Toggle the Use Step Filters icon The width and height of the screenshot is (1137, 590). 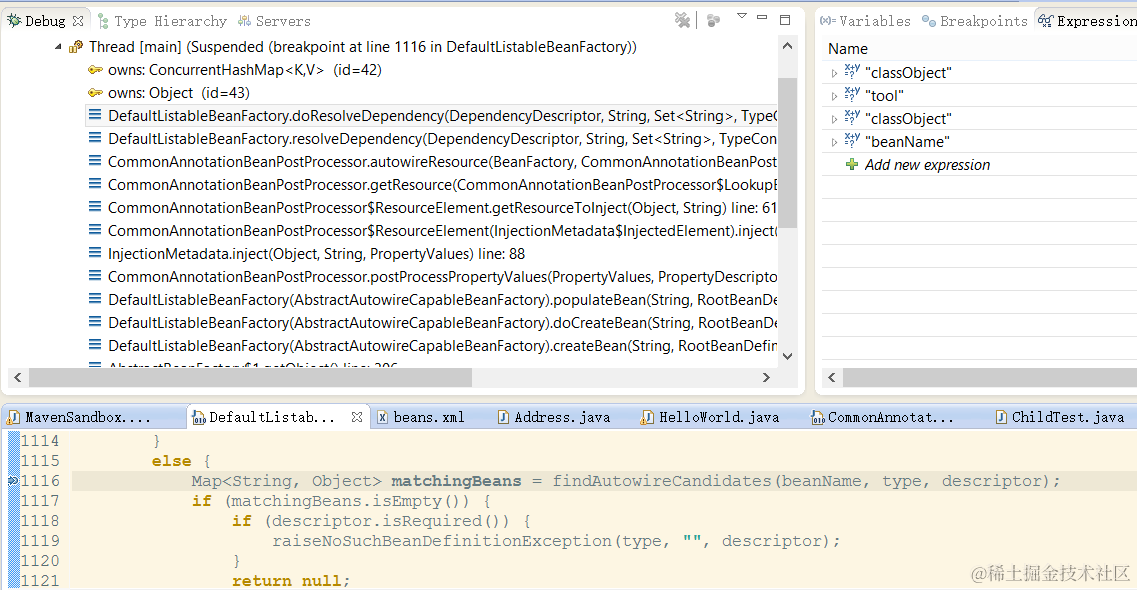click(714, 20)
